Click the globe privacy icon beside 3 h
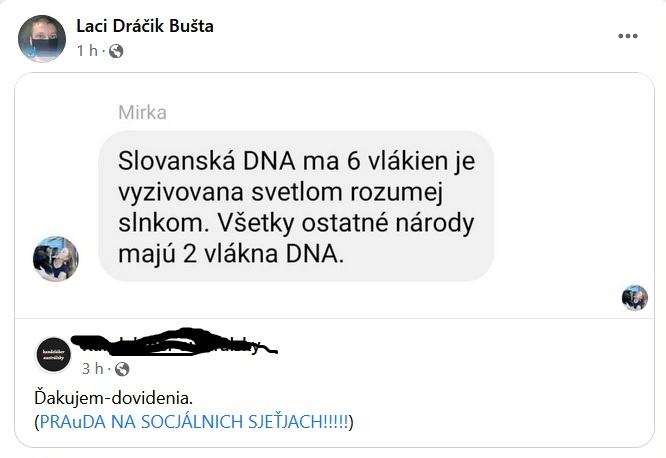The height and width of the screenshot is (458, 666). (122, 369)
